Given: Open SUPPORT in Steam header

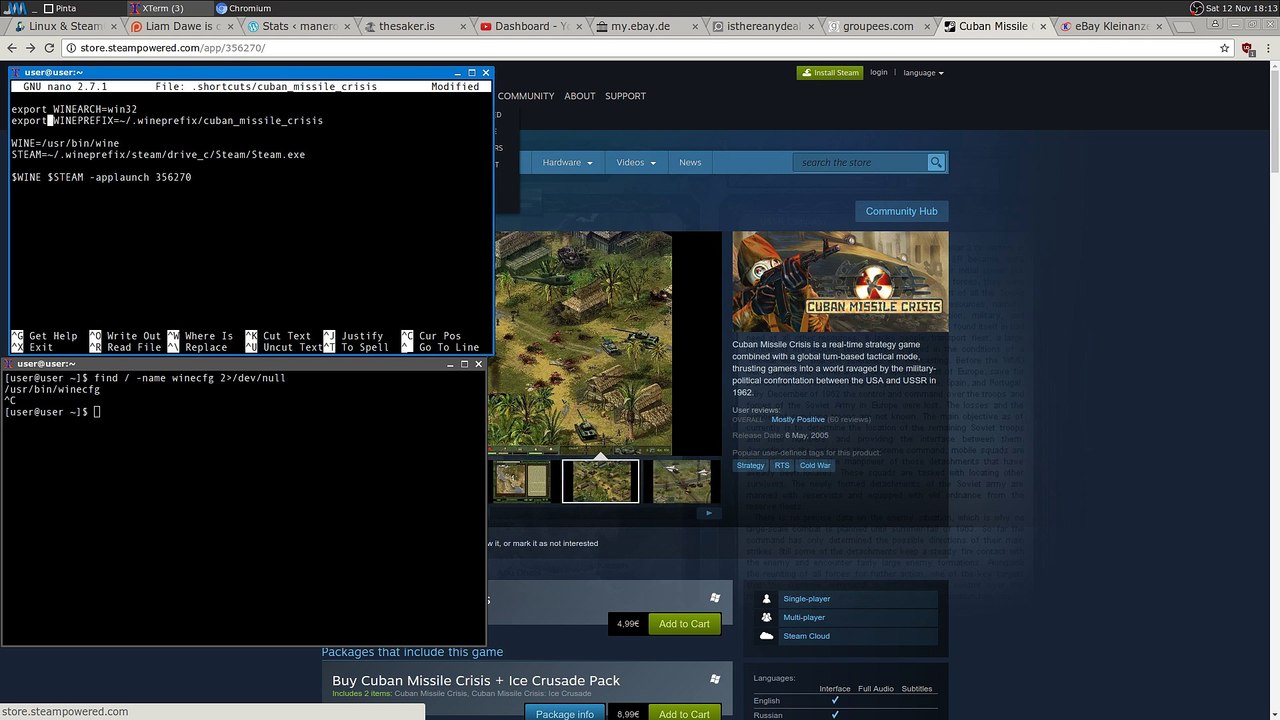Looking at the screenshot, I should 625,96.
